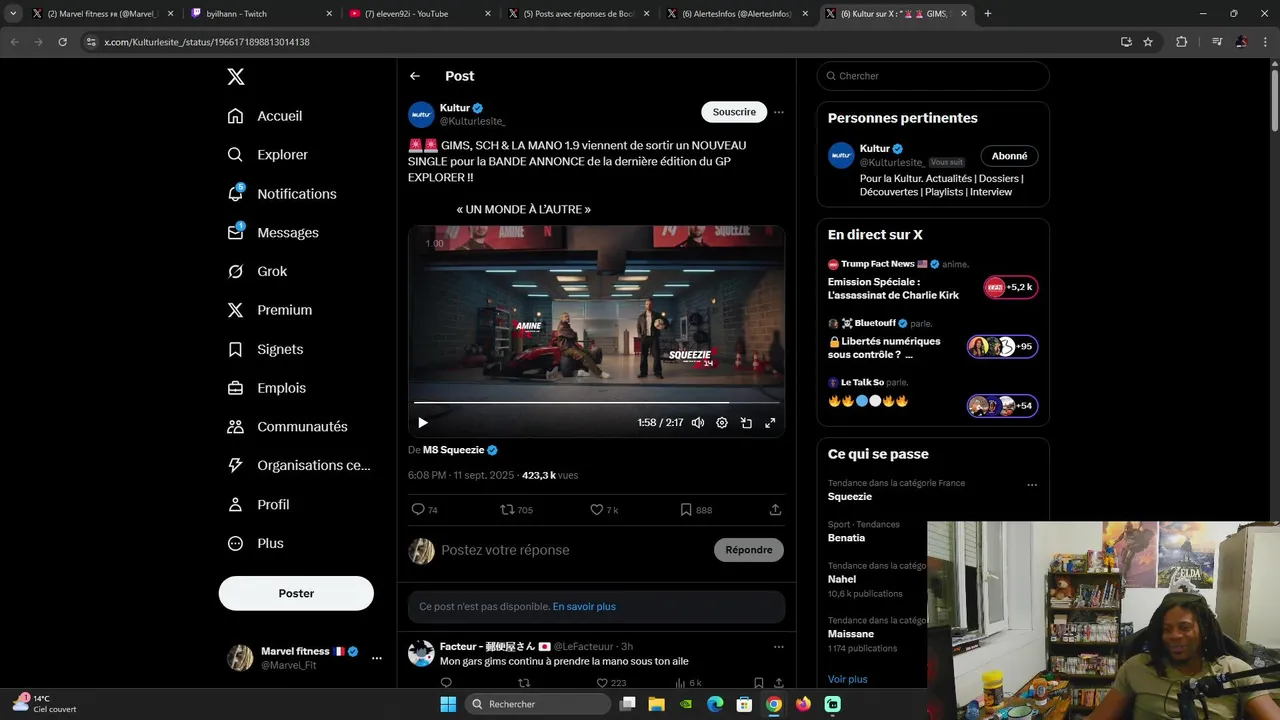The width and height of the screenshot is (1280, 720).
Task: Click the Voir plus trends link
Action: tap(847, 679)
